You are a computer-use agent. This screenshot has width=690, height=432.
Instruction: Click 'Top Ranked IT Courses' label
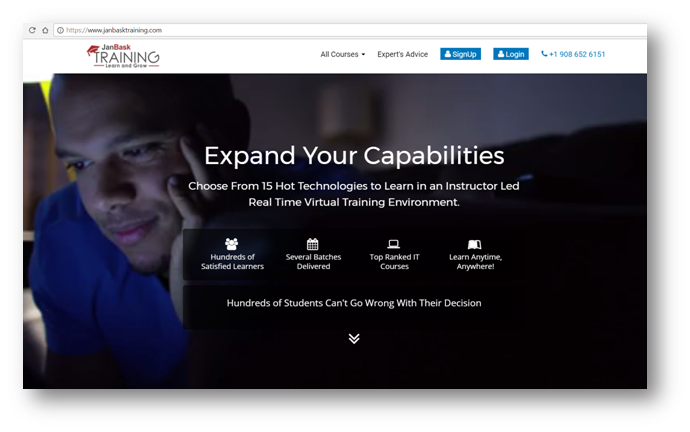point(394,262)
